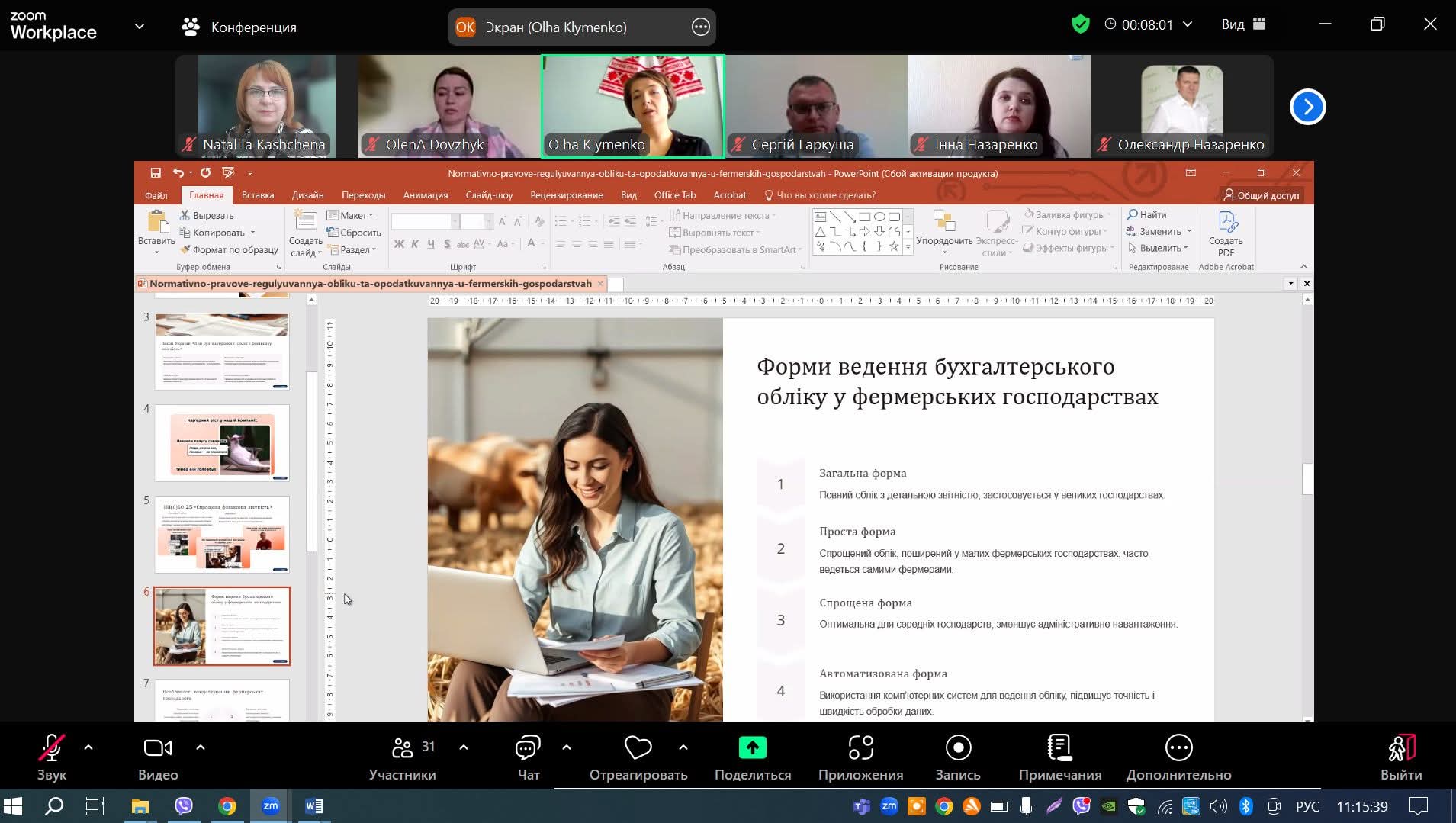Image resolution: width=1456 pixels, height=823 pixels.
Task: Click the encryption shield status icon
Action: click(1080, 24)
